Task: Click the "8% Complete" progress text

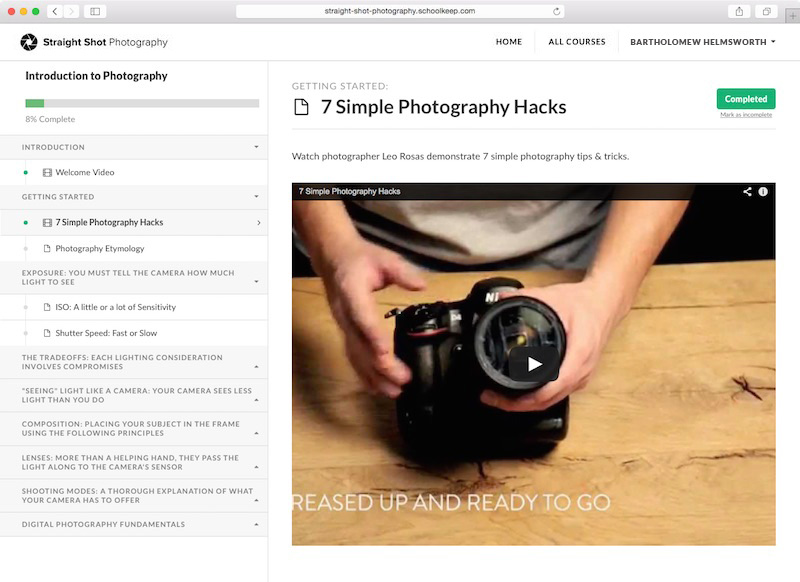Action: click(x=50, y=119)
